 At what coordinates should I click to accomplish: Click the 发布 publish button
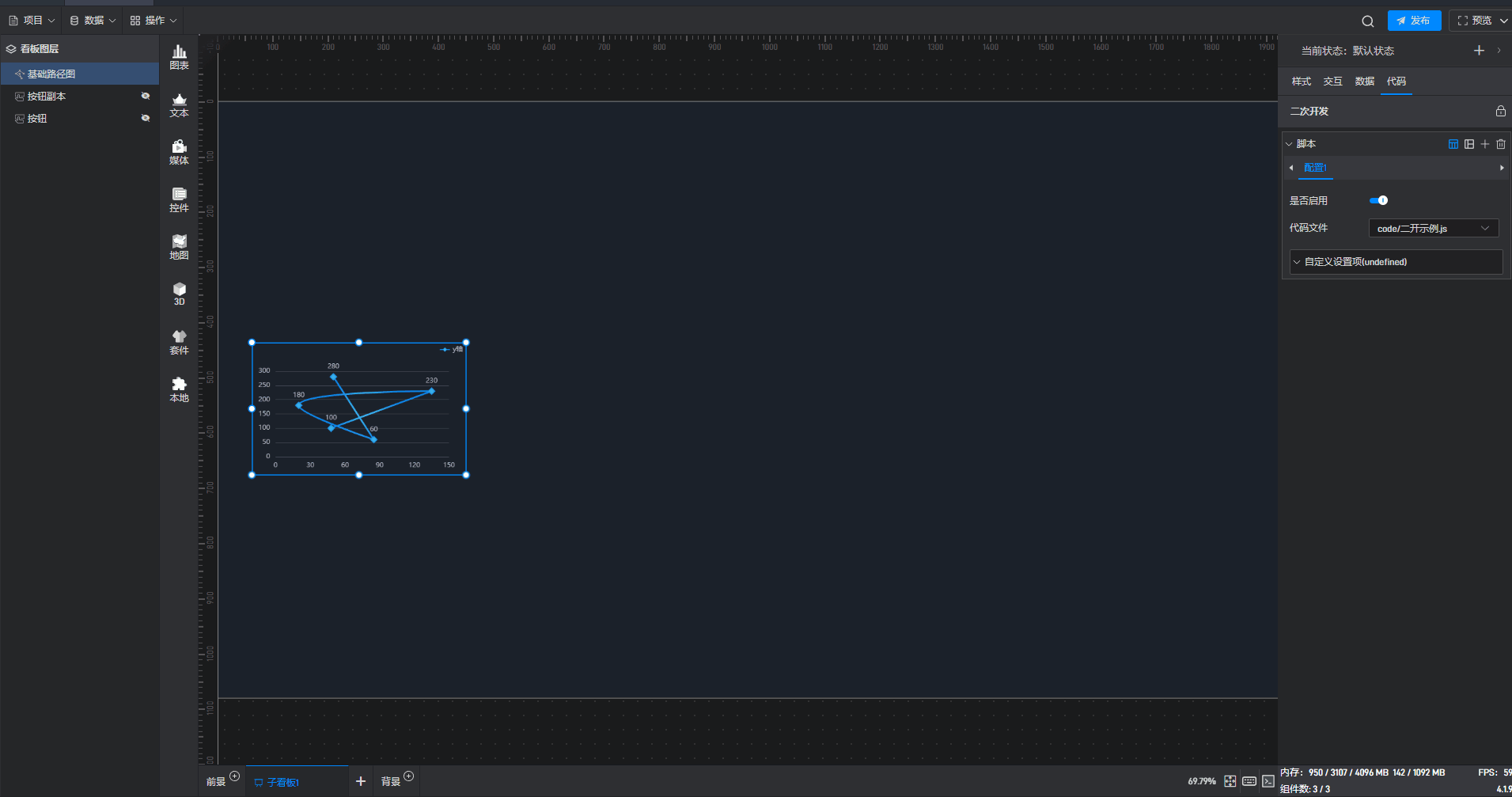(1414, 21)
